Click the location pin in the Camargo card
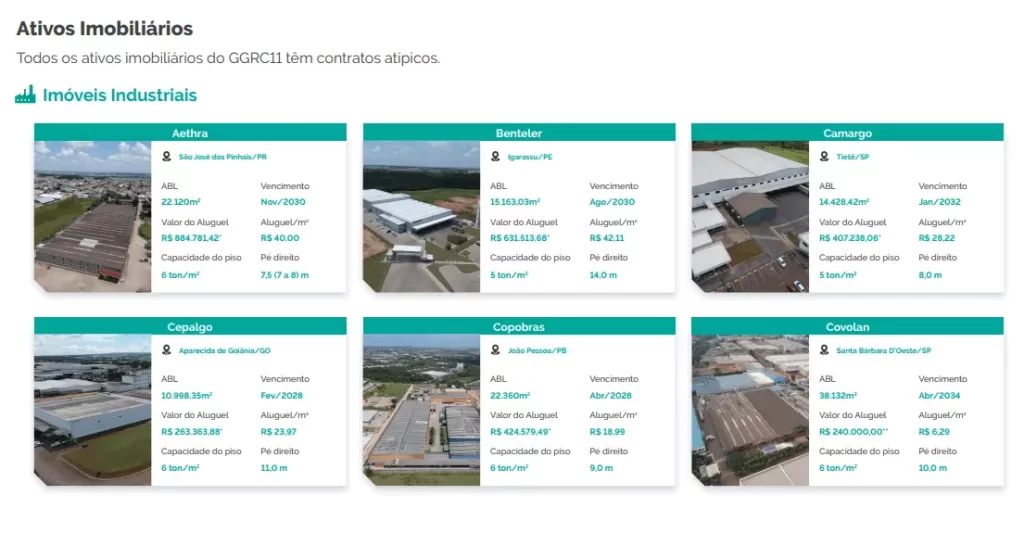Image resolution: width=1024 pixels, height=533 pixels. (824, 157)
